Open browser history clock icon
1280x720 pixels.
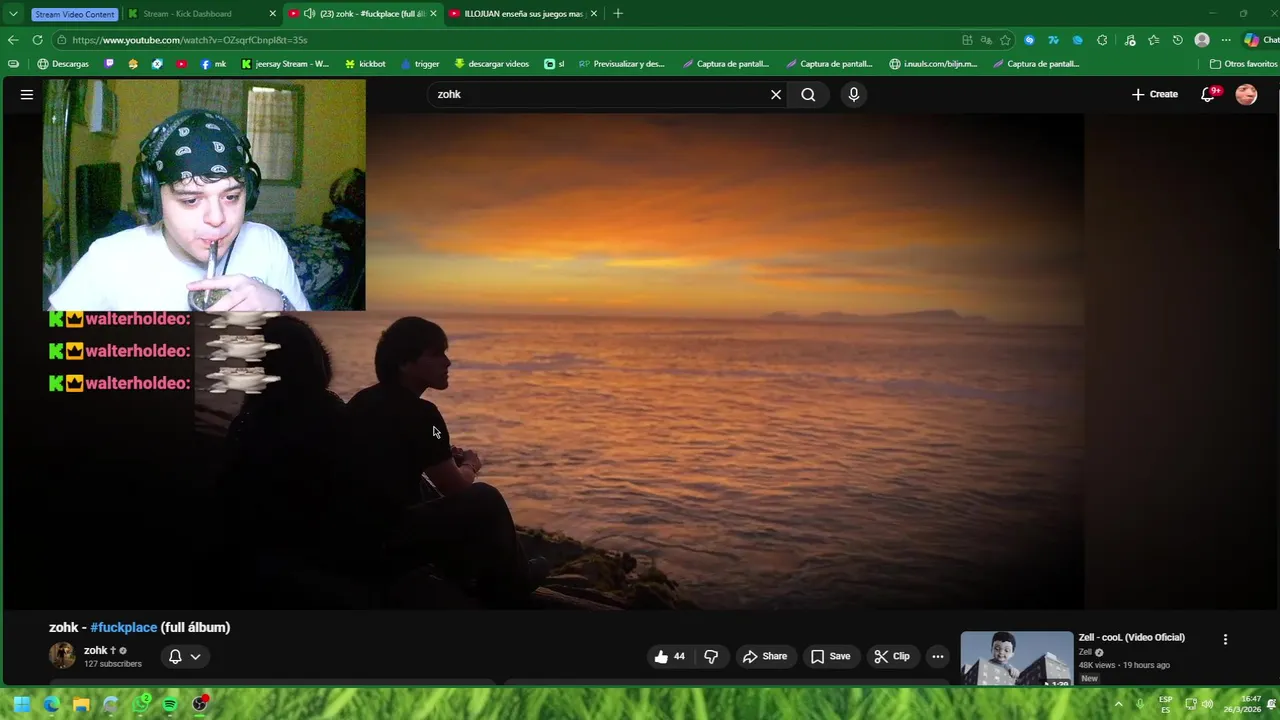(x=1178, y=40)
